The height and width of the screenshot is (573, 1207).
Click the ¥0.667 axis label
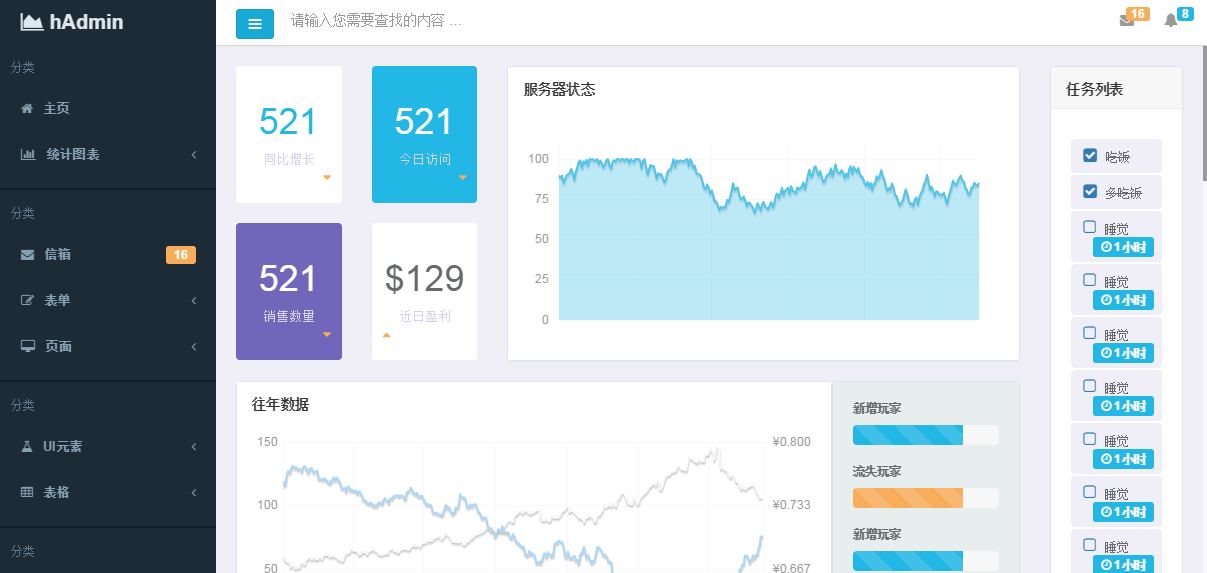792,568
